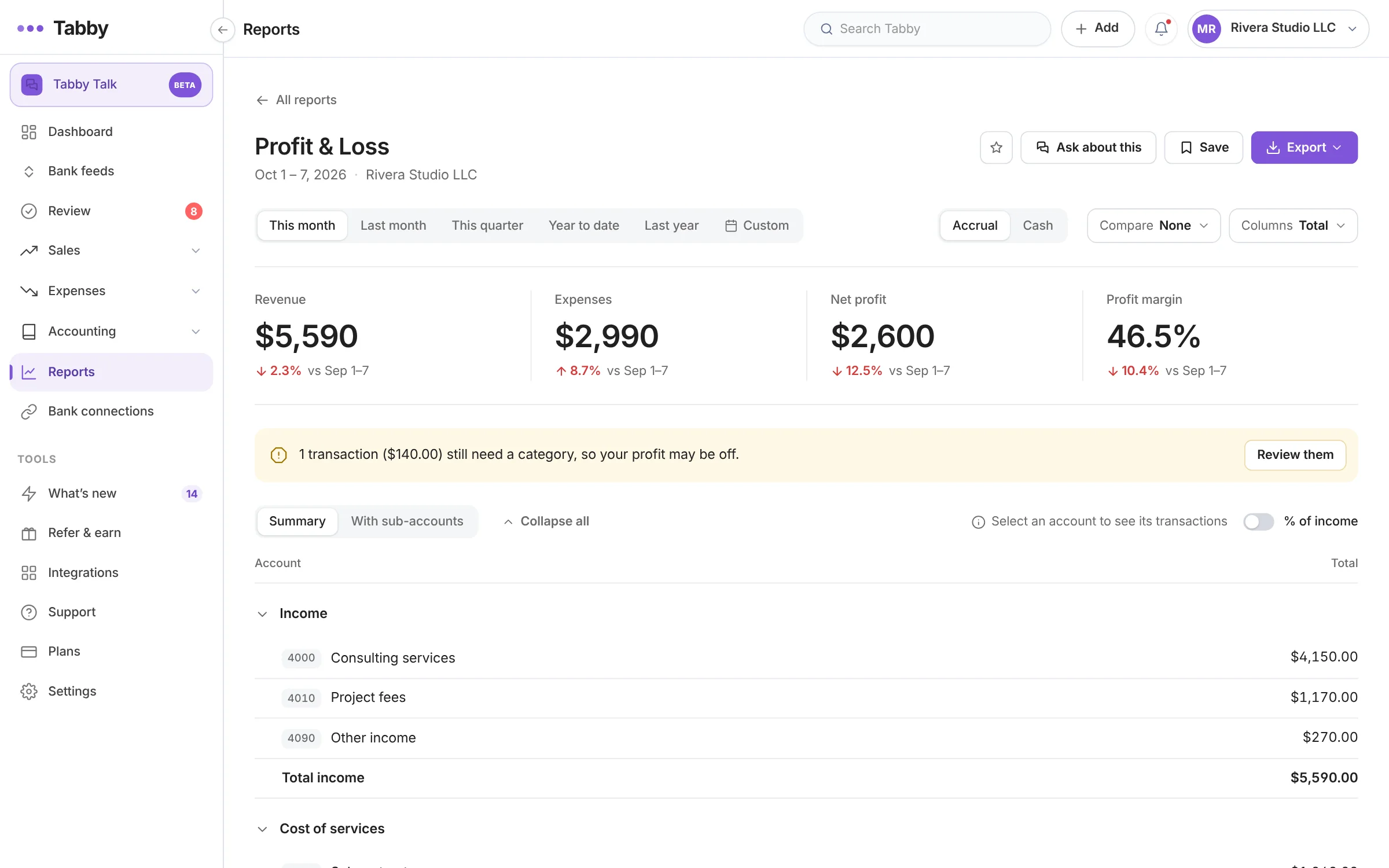Image resolution: width=1389 pixels, height=868 pixels.
Task: Open Columns Total dropdown
Action: (x=1293, y=226)
